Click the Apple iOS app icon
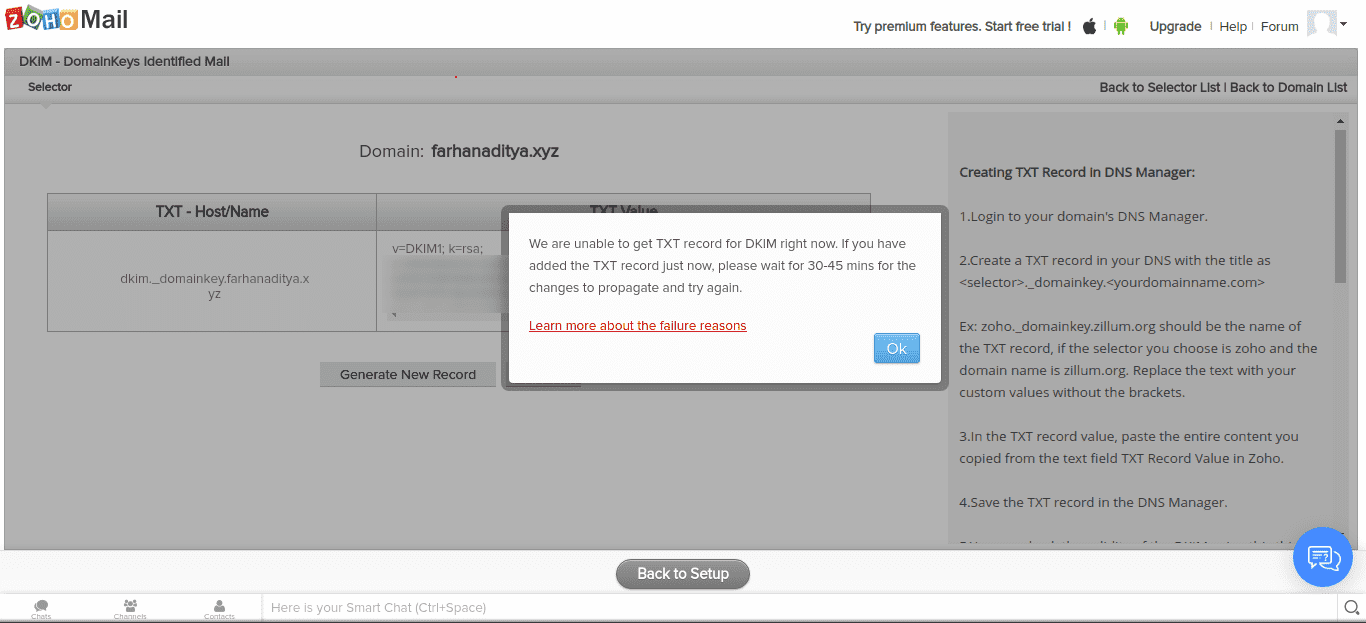Viewport: 1366px width, 623px height. pyautogui.click(x=1088, y=26)
